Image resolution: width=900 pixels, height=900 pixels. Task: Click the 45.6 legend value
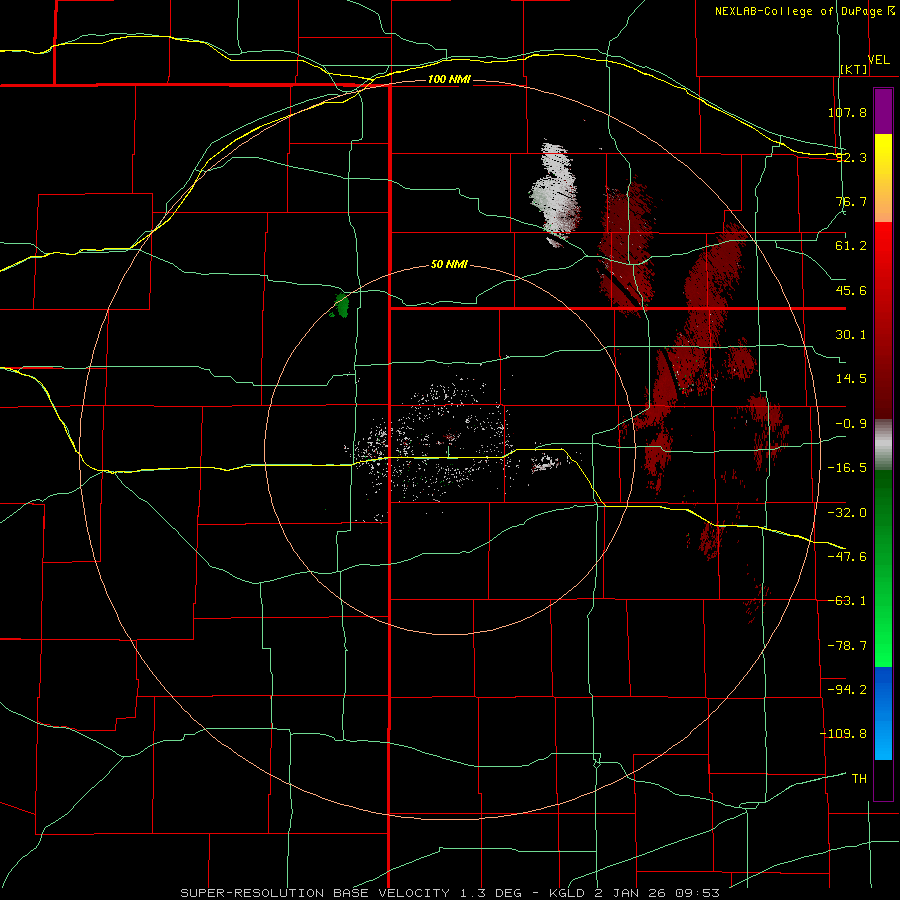[851, 290]
